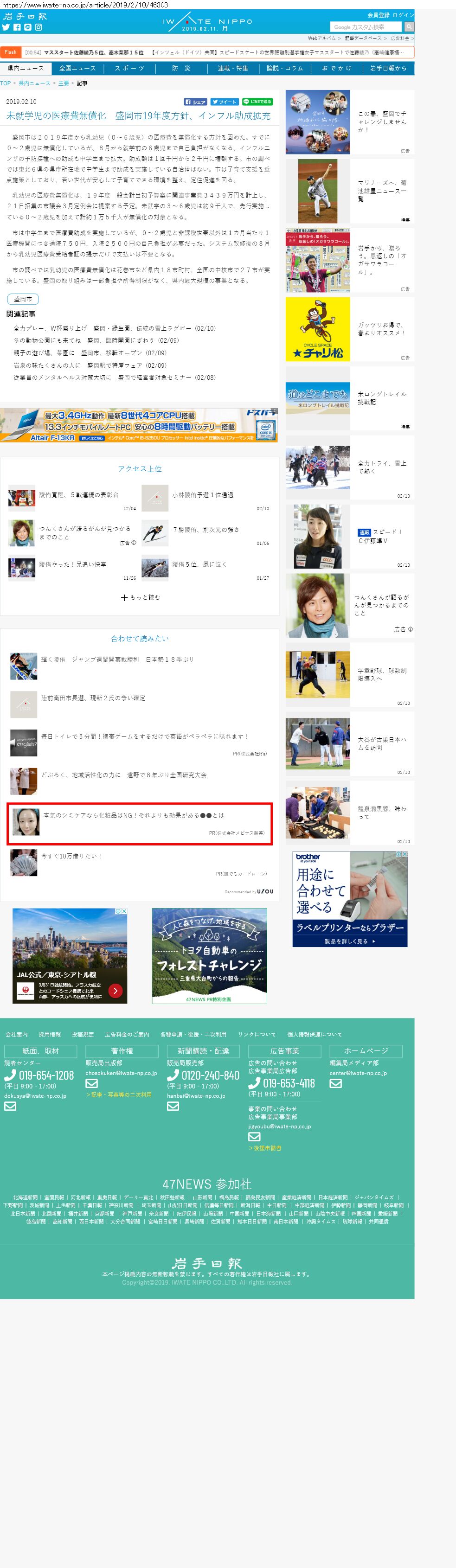Click the search magnifier button
Screen dimensions: 456x1568
pyautogui.click(x=409, y=27)
